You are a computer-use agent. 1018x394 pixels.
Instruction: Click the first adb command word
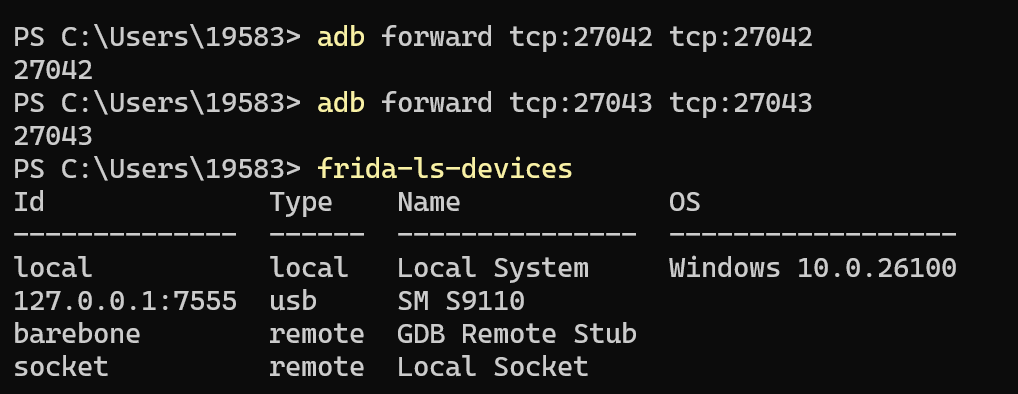(340, 36)
